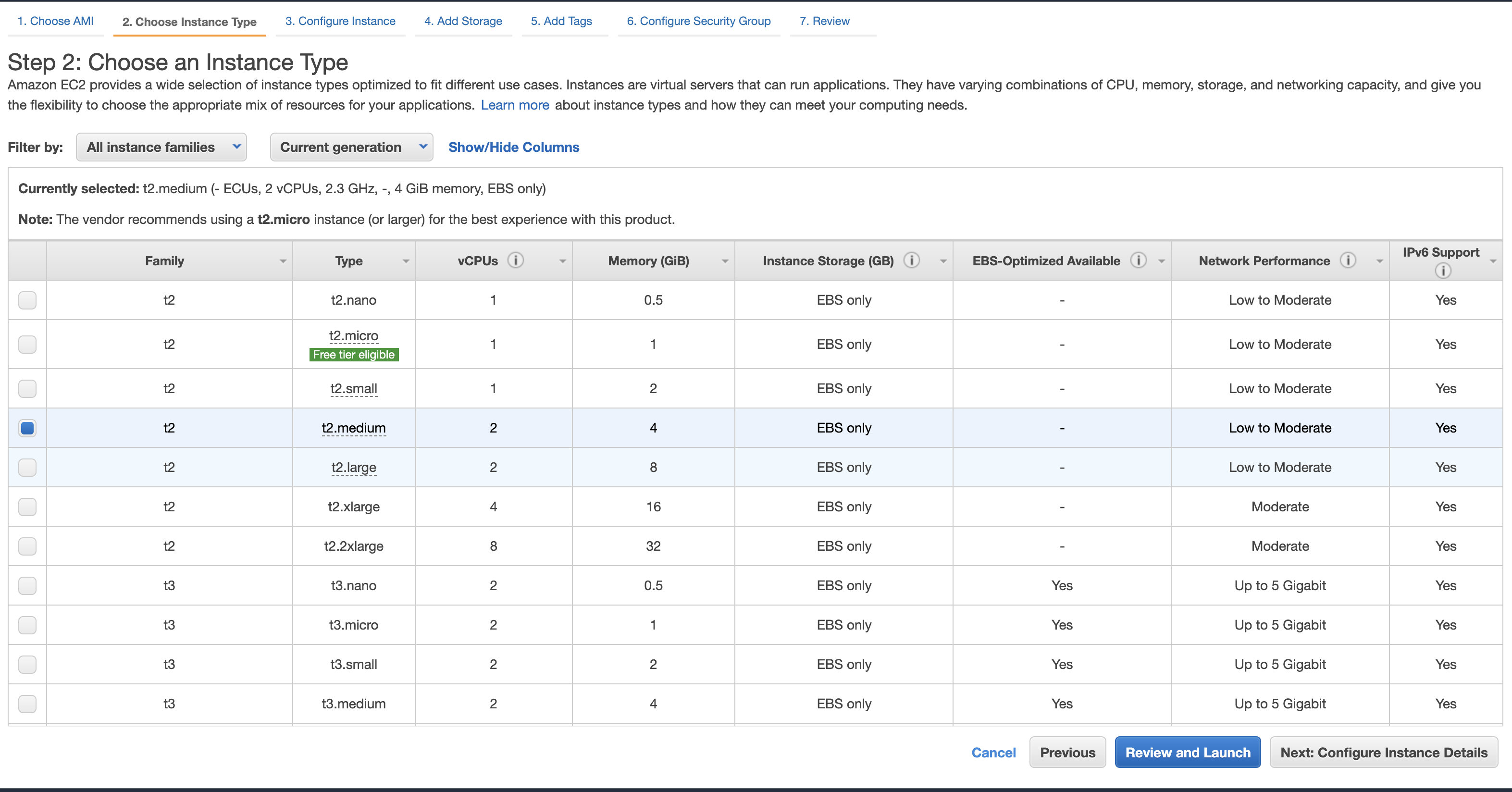
Task: Uncheck the selected t2.medium row checkbox
Action: tap(27, 428)
